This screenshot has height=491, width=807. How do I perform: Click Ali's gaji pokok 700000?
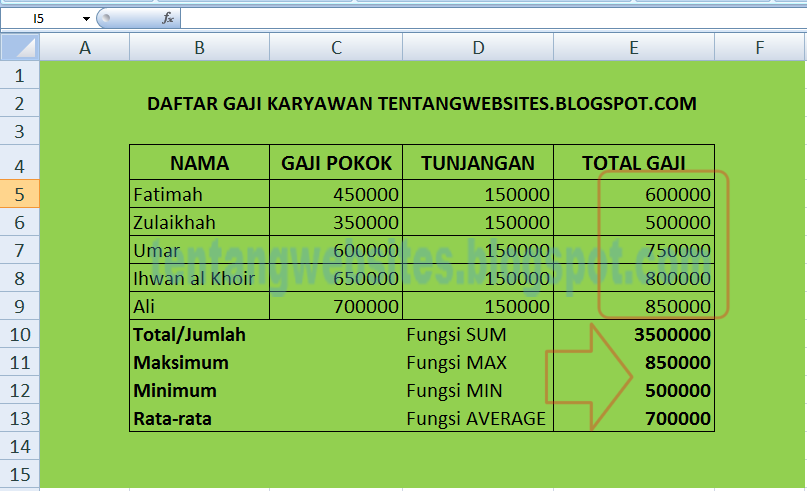point(336,306)
